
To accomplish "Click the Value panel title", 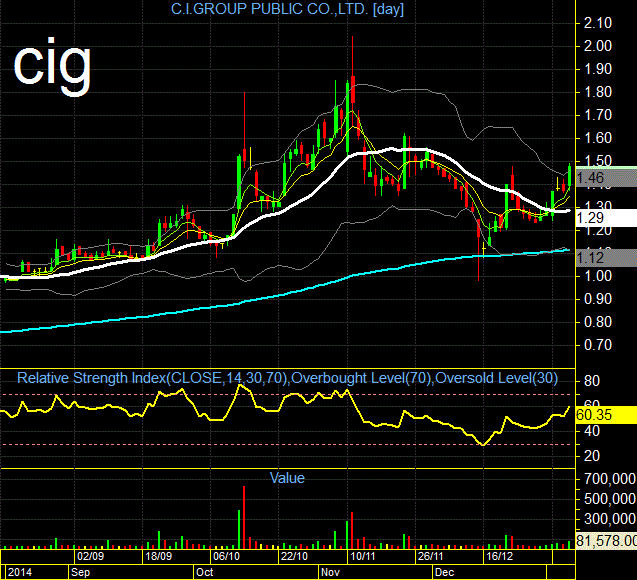I will pos(287,478).
